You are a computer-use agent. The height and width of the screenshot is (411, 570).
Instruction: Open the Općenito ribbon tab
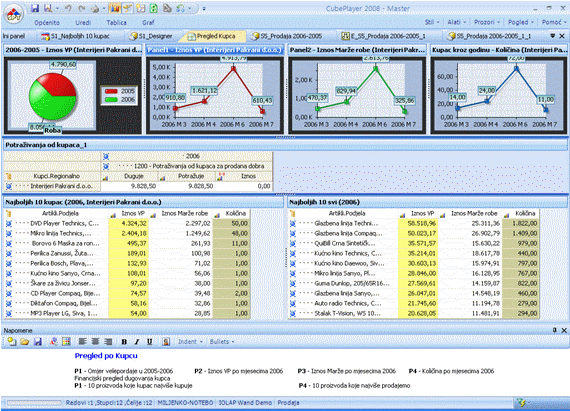tap(47, 23)
